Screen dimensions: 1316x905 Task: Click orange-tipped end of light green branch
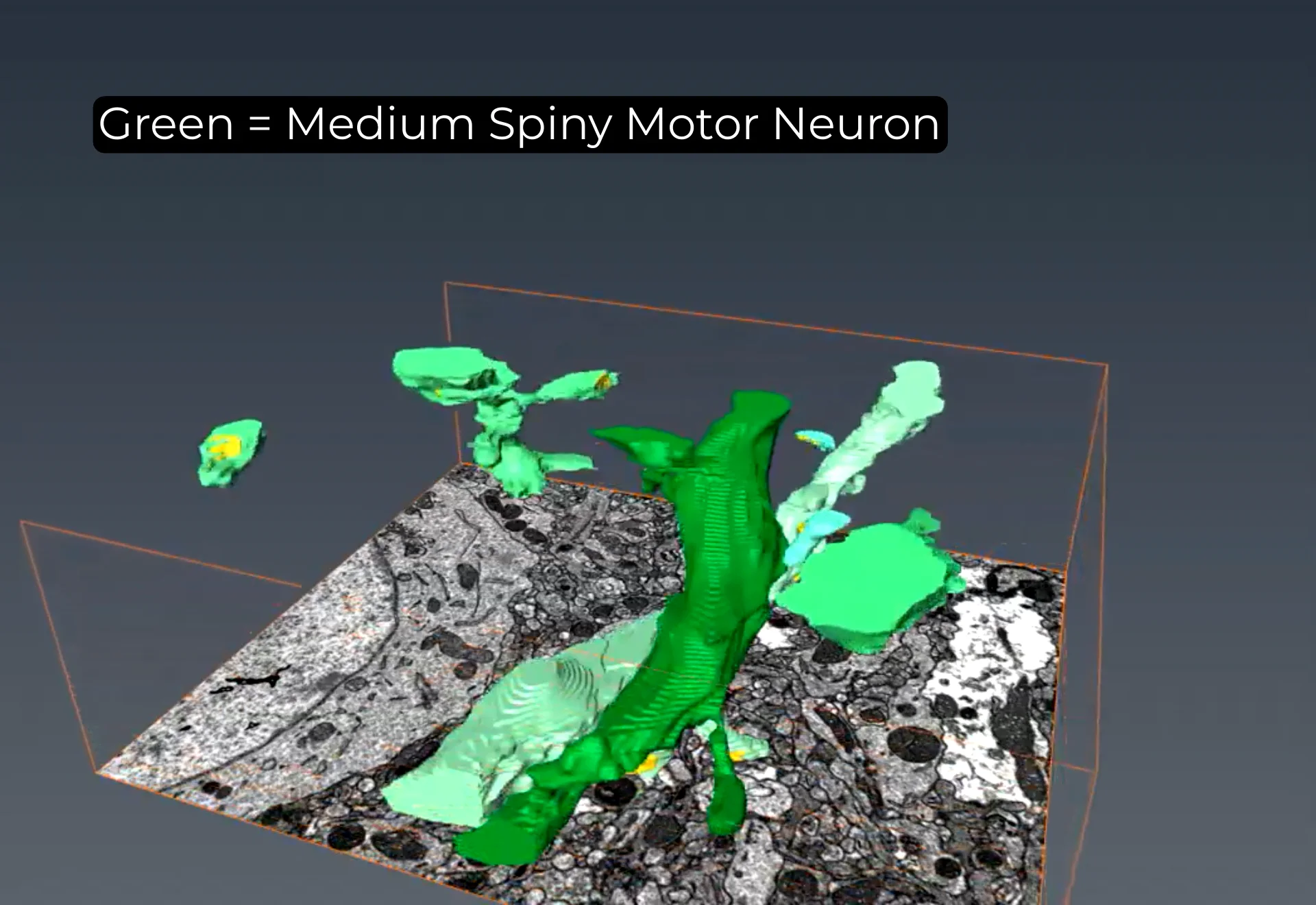(603, 380)
